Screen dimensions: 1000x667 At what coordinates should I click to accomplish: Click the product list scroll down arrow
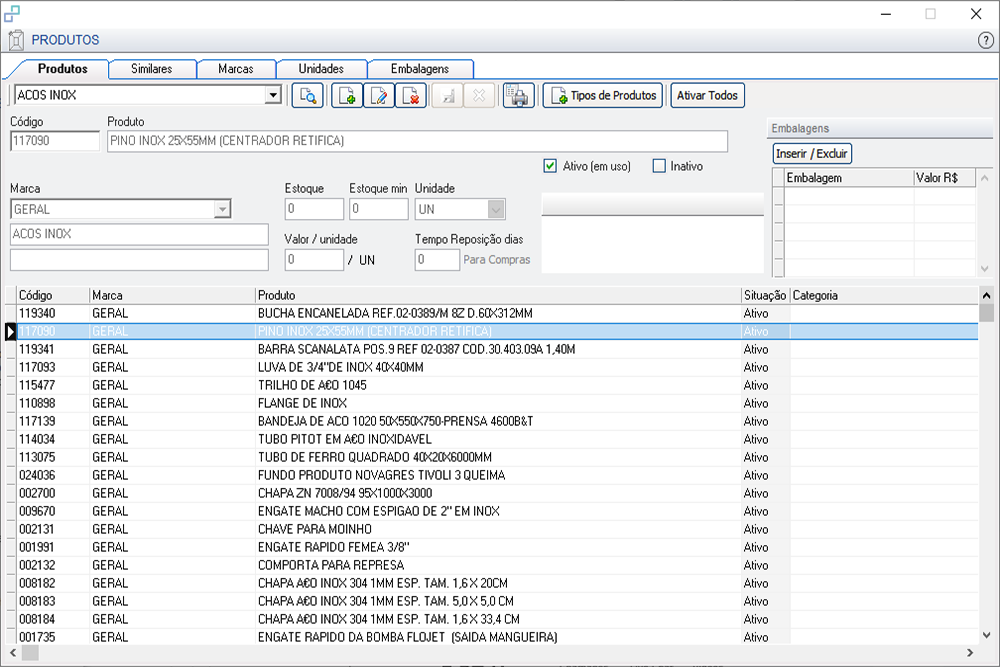pos(986,635)
